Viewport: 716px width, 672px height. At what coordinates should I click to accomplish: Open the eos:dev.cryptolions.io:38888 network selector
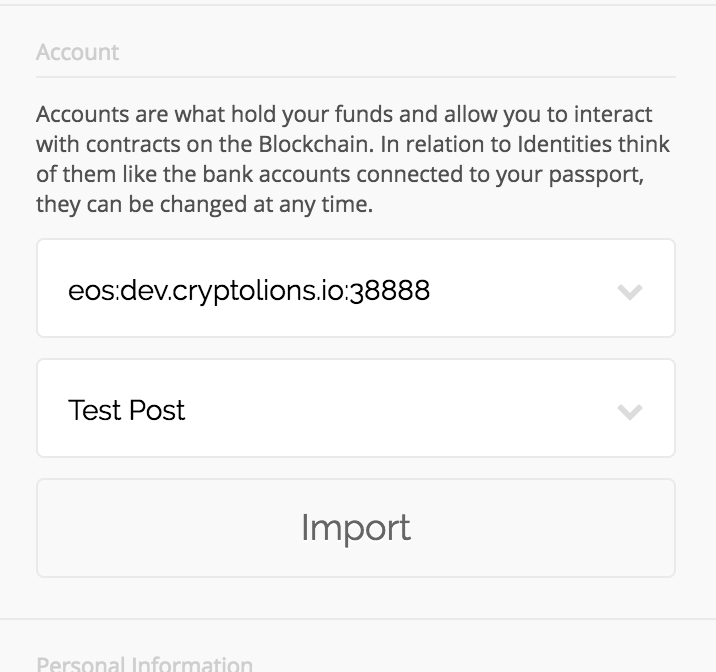356,288
